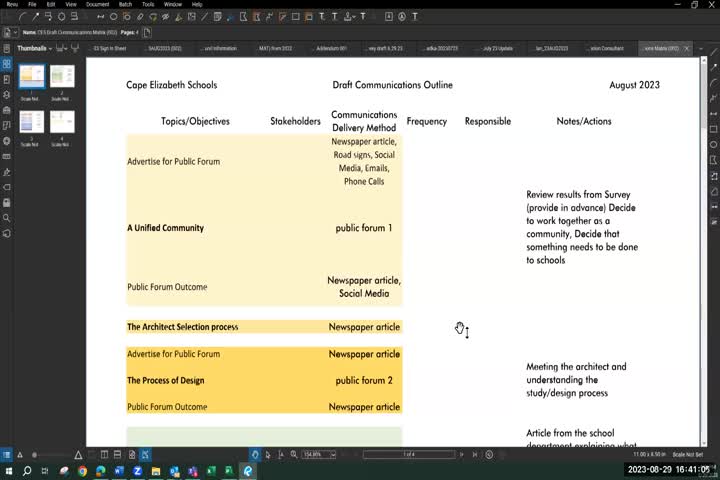Viewport: 720px width, 480px height.
Task: Select the Callout tool
Action: [48, 17]
